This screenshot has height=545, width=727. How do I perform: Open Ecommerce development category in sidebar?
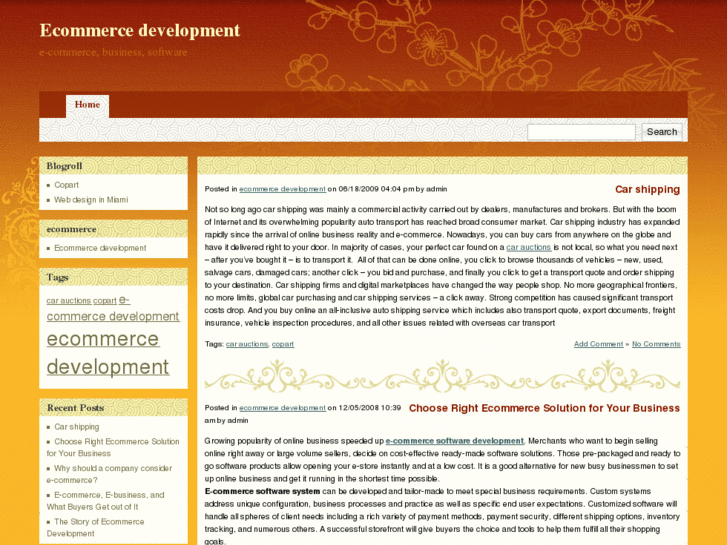coord(100,248)
